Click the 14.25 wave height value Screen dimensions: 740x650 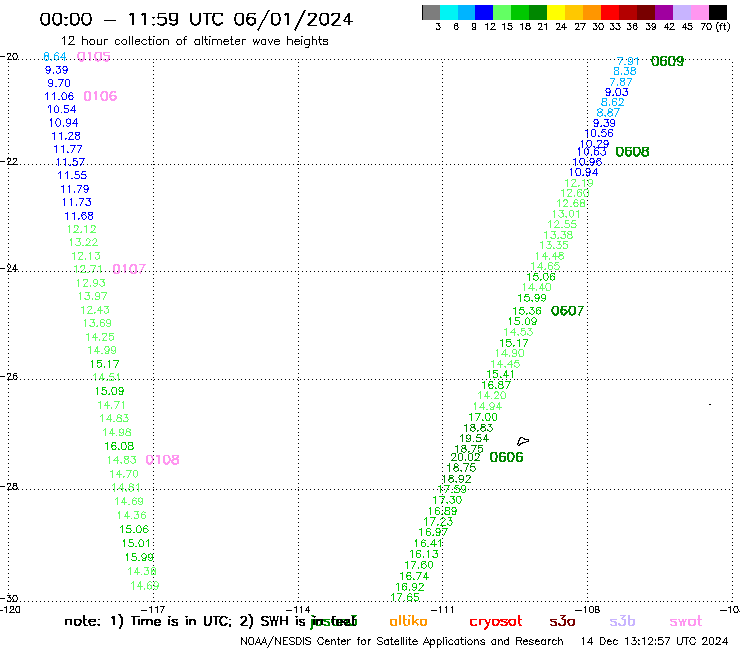(x=100, y=337)
